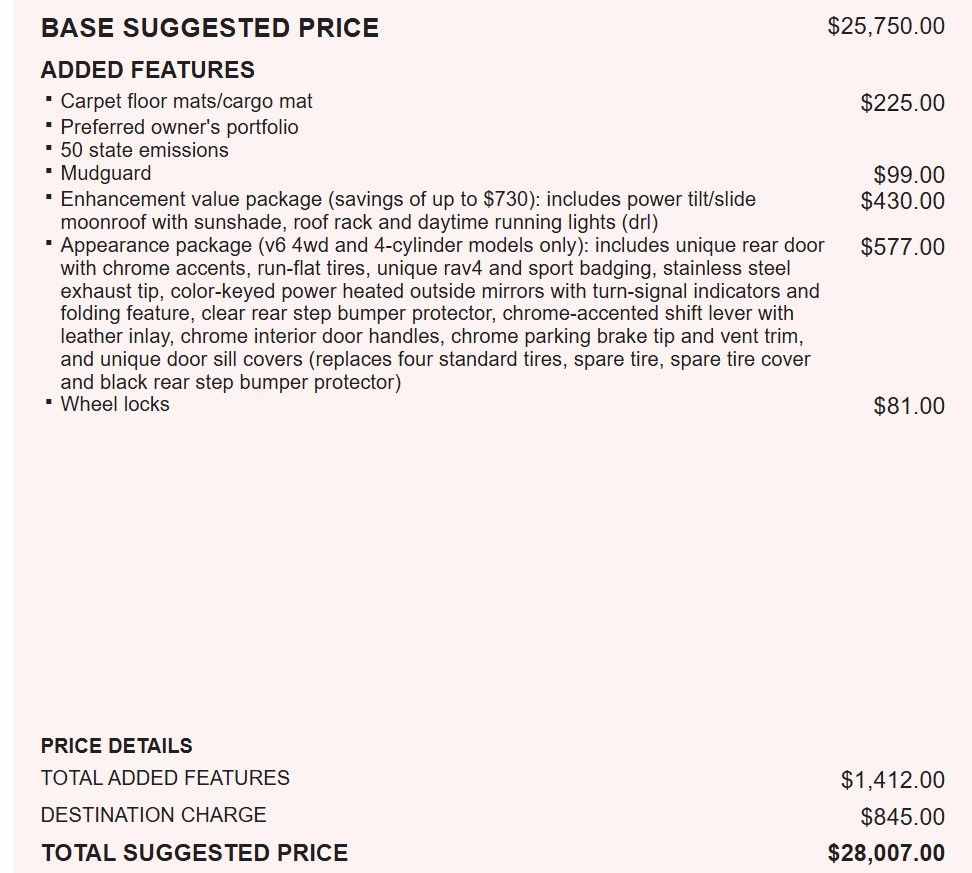Screen dimensions: 972x873
Task: Click the $81.00 wheel locks price
Action: tap(909, 406)
